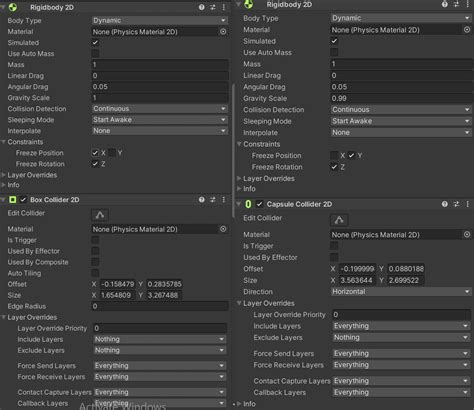The width and height of the screenshot is (474, 410).
Task: Open help for Box Collider 2D
Action: click(202, 200)
